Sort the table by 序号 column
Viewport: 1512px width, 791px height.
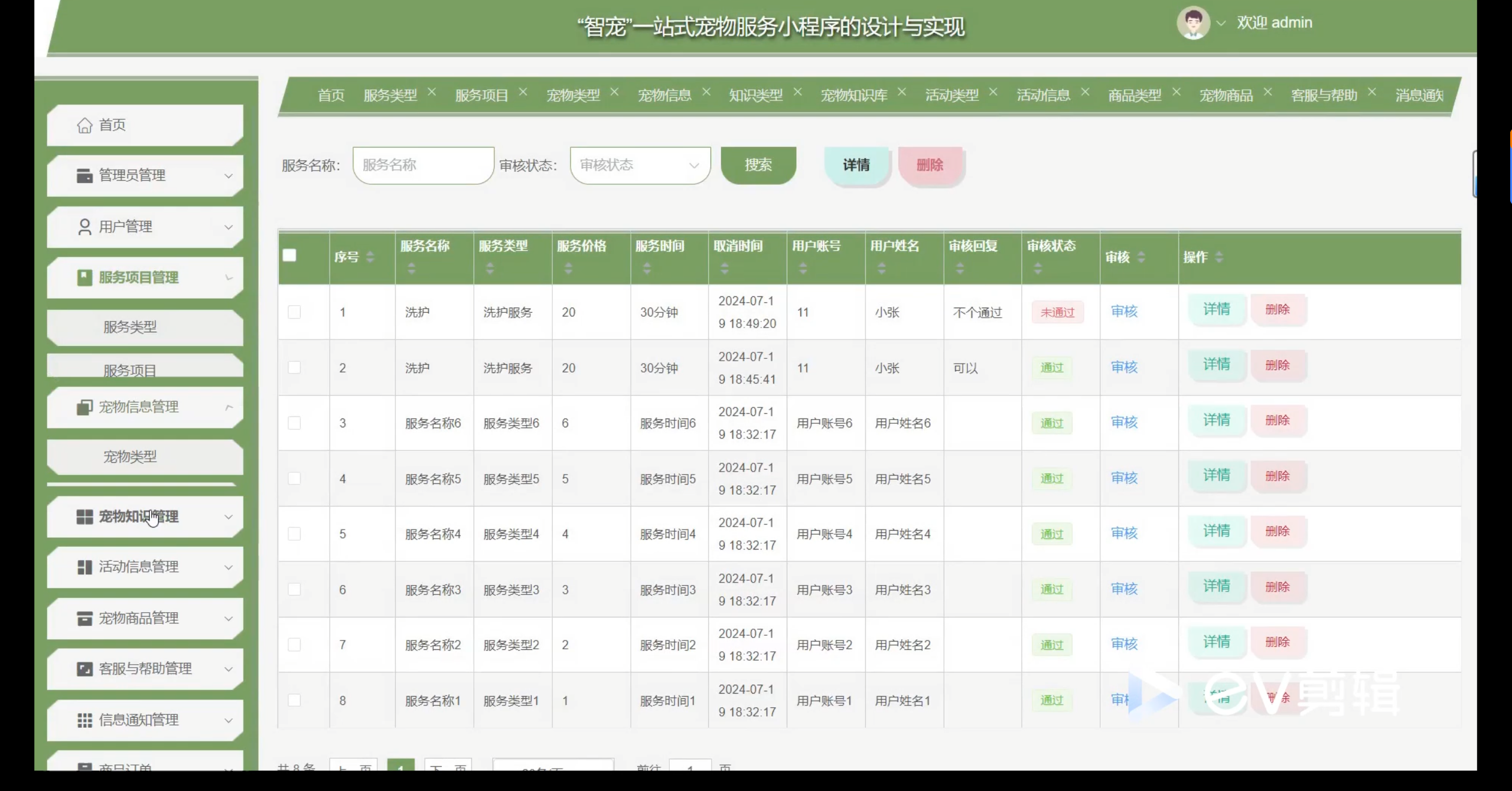click(x=370, y=257)
